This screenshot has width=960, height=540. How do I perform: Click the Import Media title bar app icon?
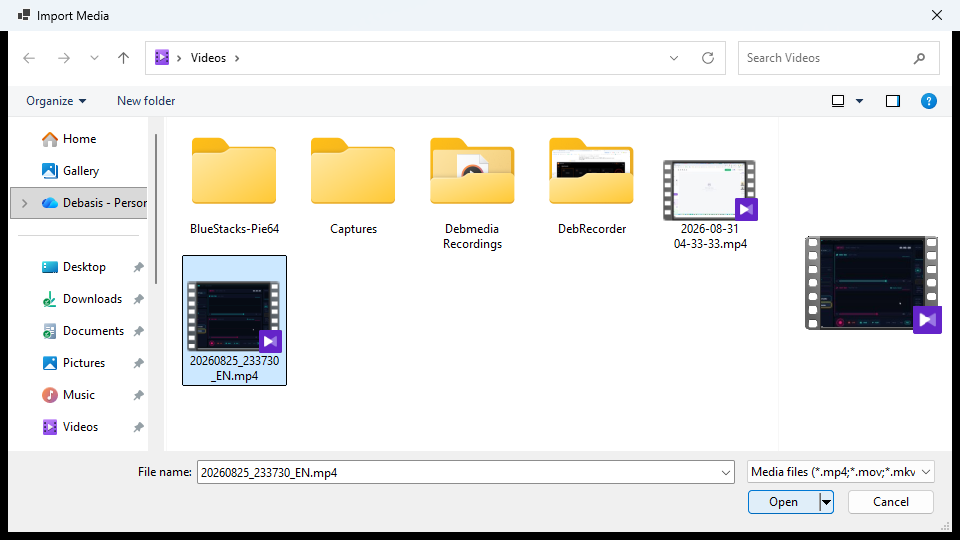24,15
